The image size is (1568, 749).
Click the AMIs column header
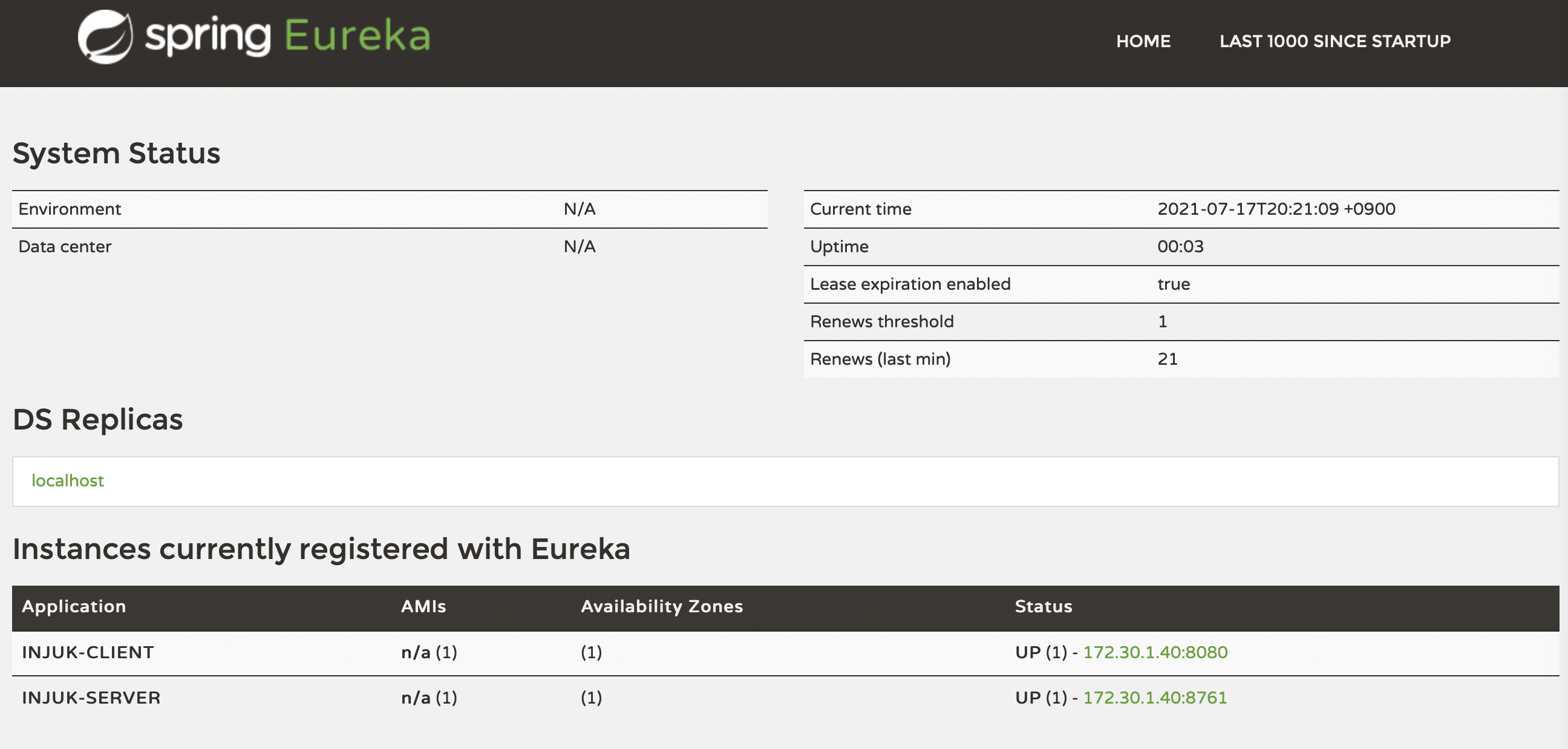[x=423, y=606]
